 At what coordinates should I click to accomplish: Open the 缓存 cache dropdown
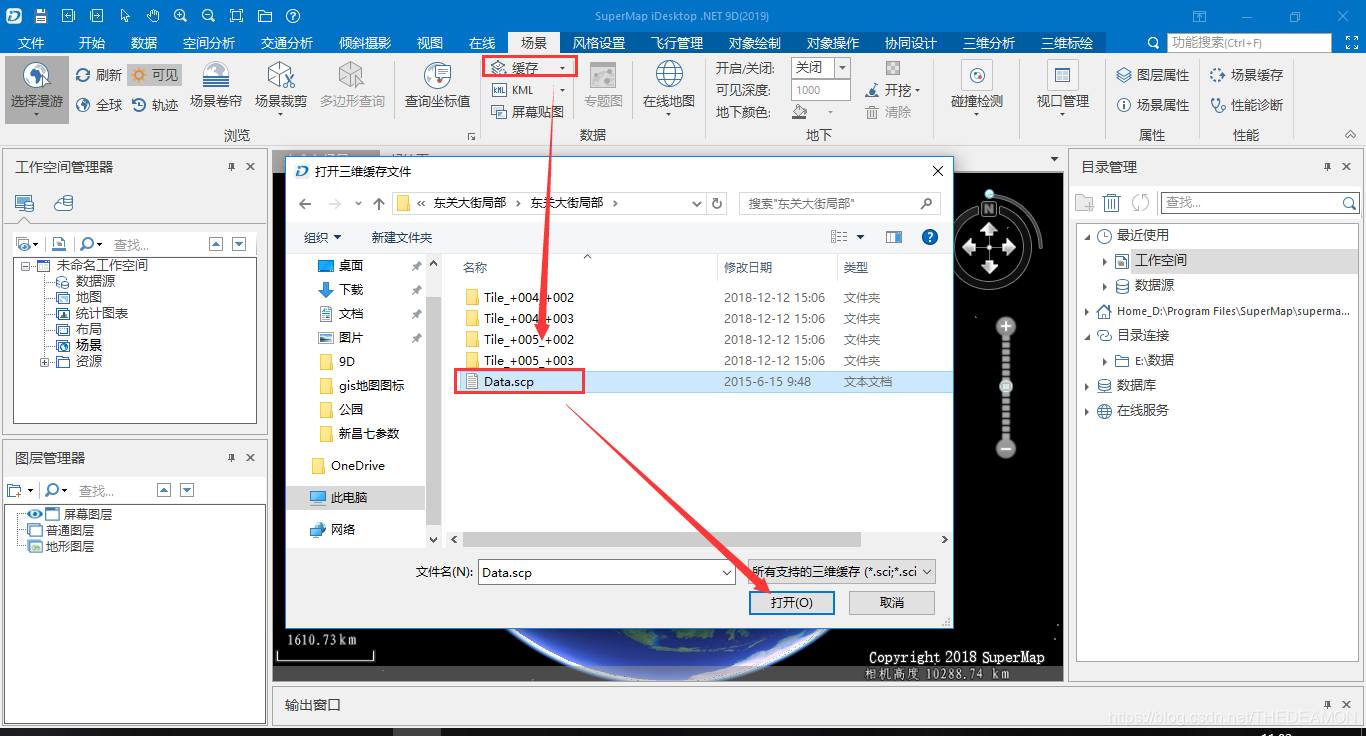pos(531,68)
